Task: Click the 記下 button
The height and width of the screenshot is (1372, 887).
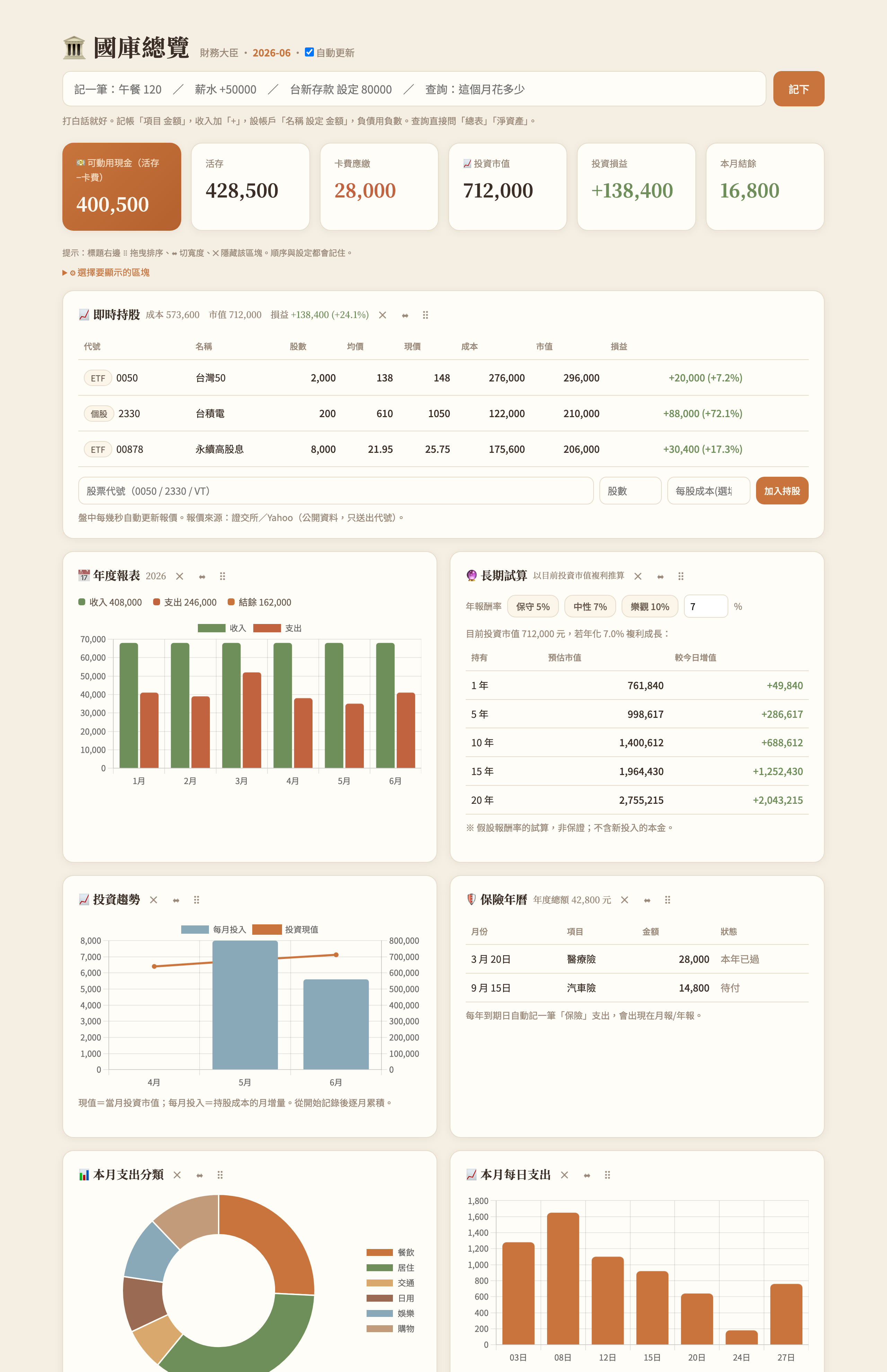Action: [x=798, y=89]
